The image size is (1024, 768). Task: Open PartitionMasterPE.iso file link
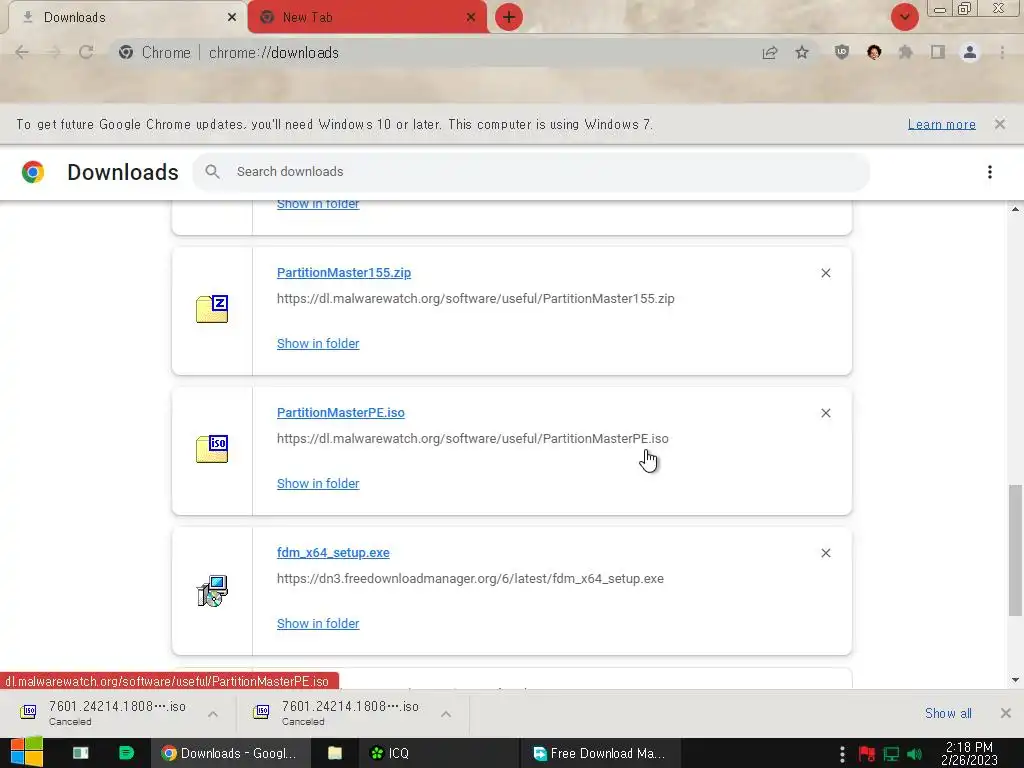[341, 413]
